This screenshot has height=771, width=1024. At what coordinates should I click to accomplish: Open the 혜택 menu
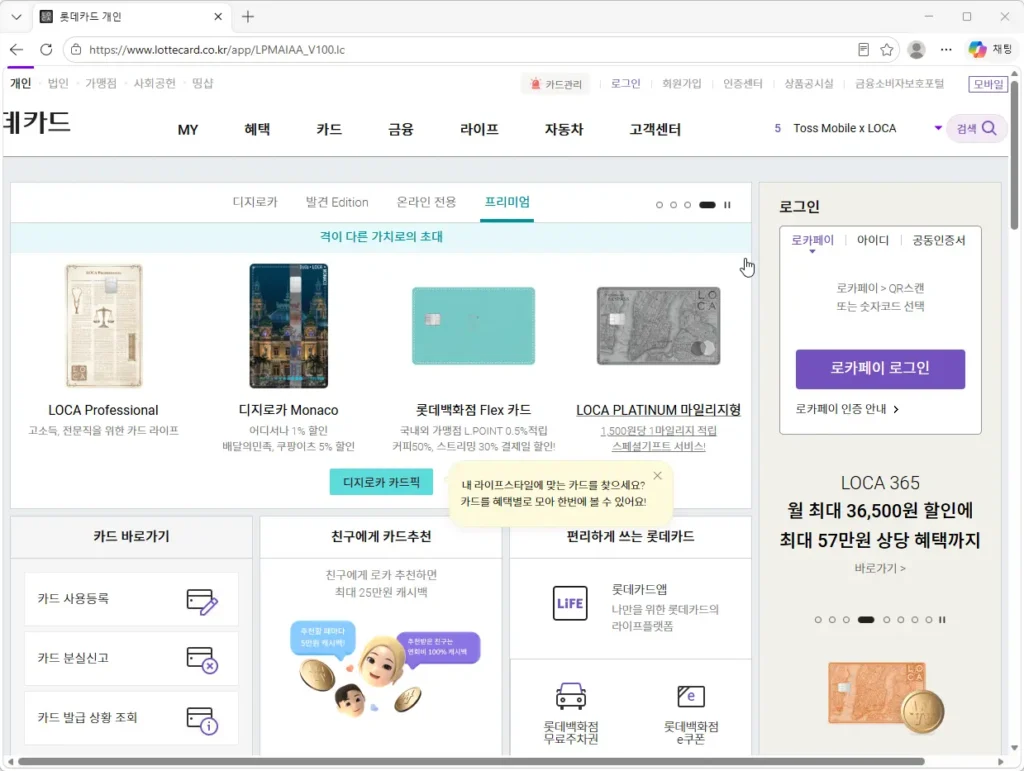pos(257,129)
